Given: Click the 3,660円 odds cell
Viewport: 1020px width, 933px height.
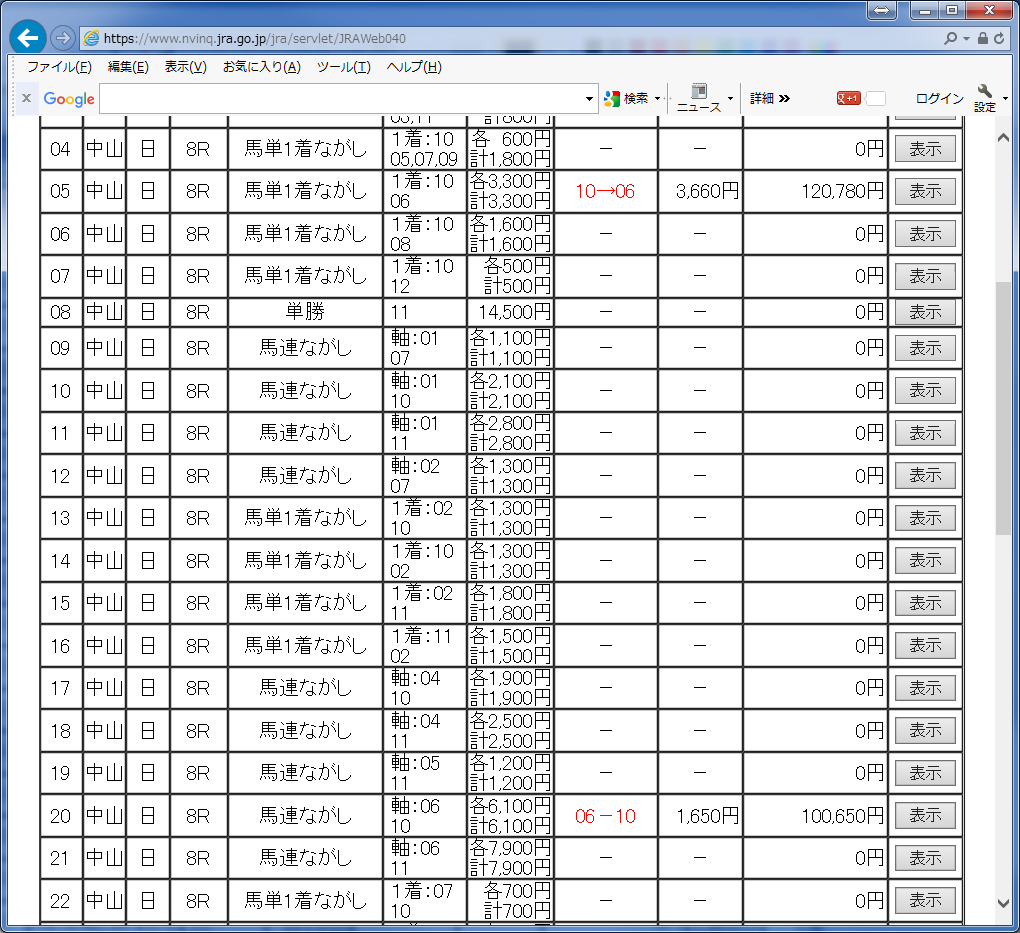Looking at the screenshot, I should click(x=700, y=191).
